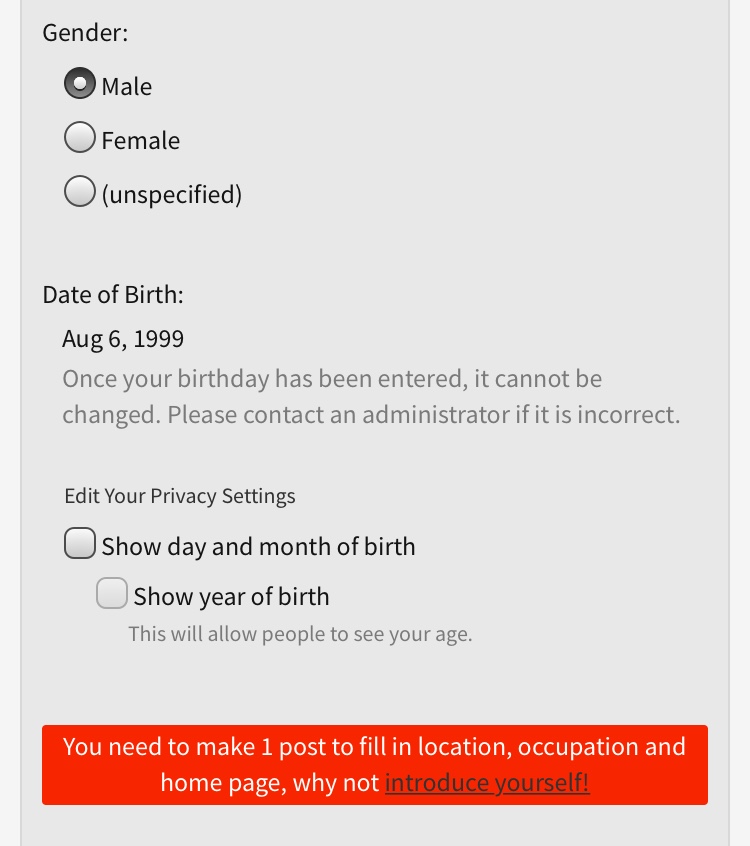Pick the (unspecified) gender radio option

(x=80, y=191)
